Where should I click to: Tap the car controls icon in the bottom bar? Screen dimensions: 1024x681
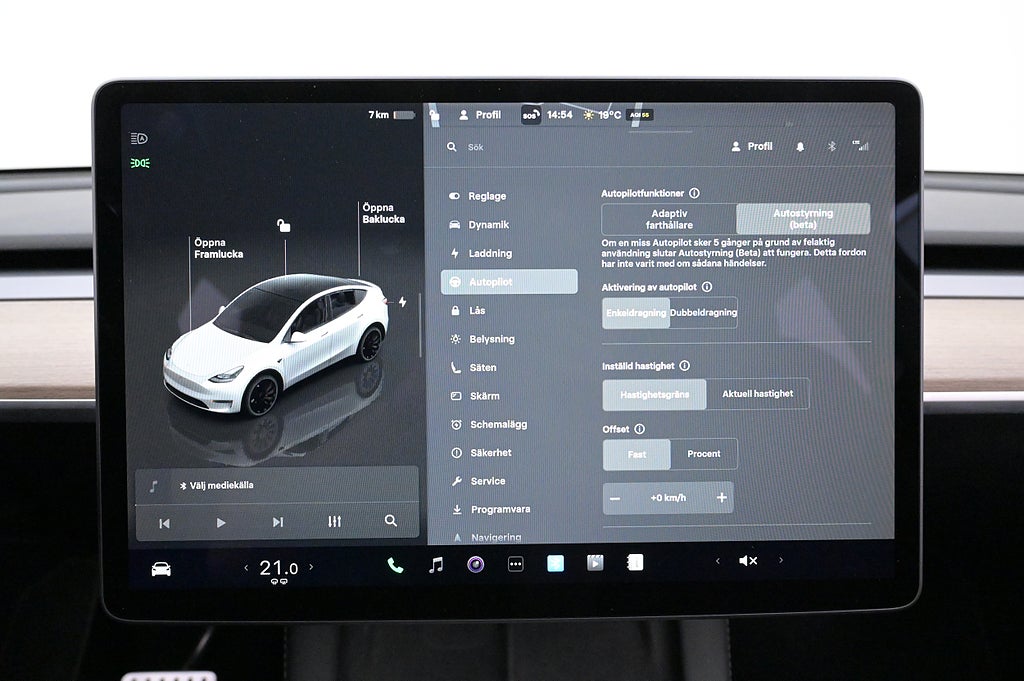161,569
